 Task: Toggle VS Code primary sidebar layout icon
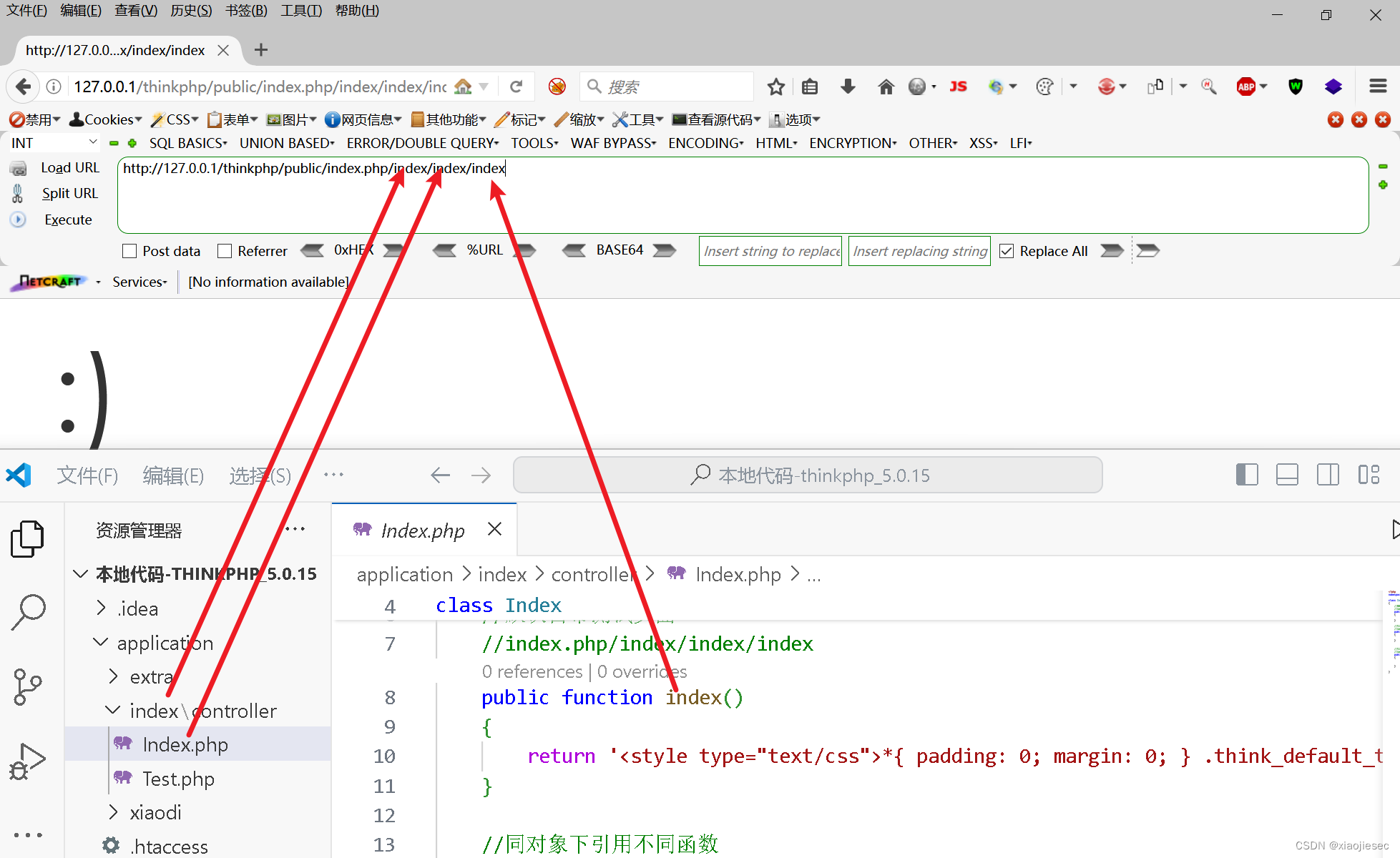1247,475
